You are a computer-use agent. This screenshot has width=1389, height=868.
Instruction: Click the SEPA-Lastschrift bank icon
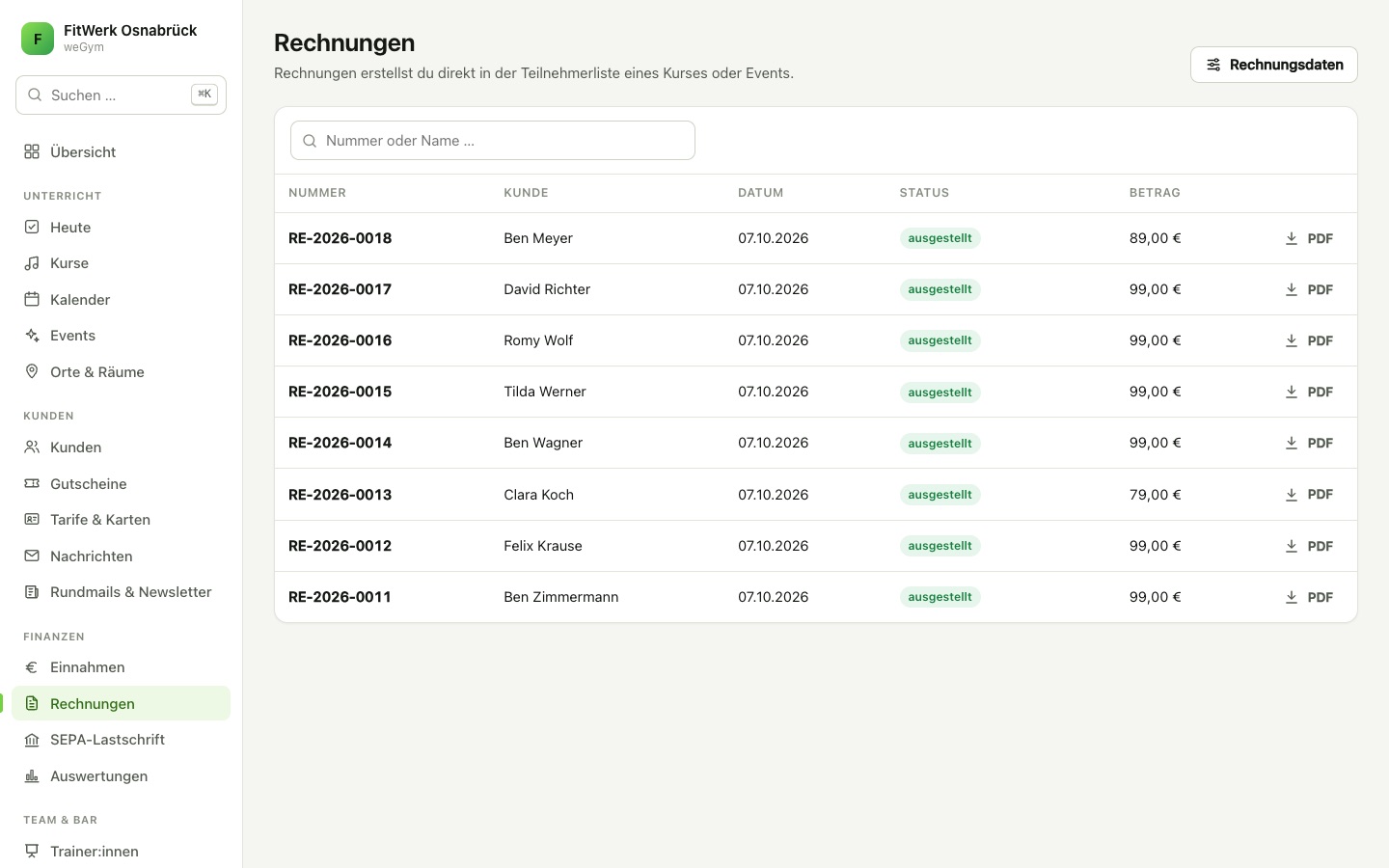(32, 740)
